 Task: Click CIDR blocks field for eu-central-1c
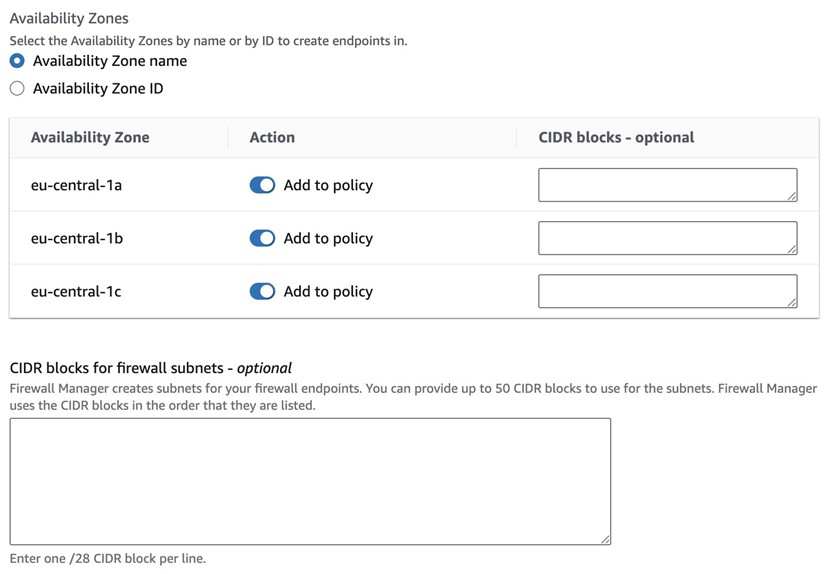click(x=667, y=291)
